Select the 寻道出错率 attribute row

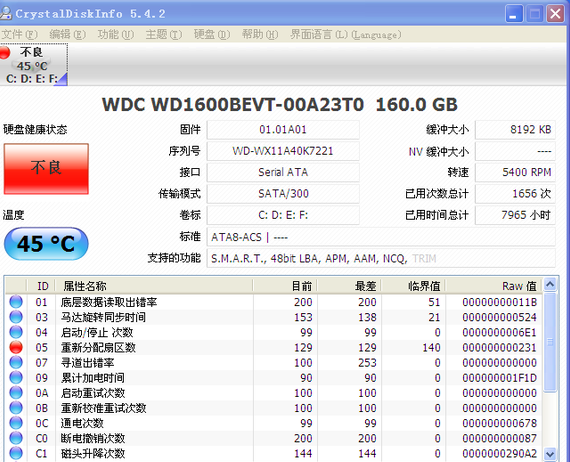pyautogui.click(x=274, y=362)
